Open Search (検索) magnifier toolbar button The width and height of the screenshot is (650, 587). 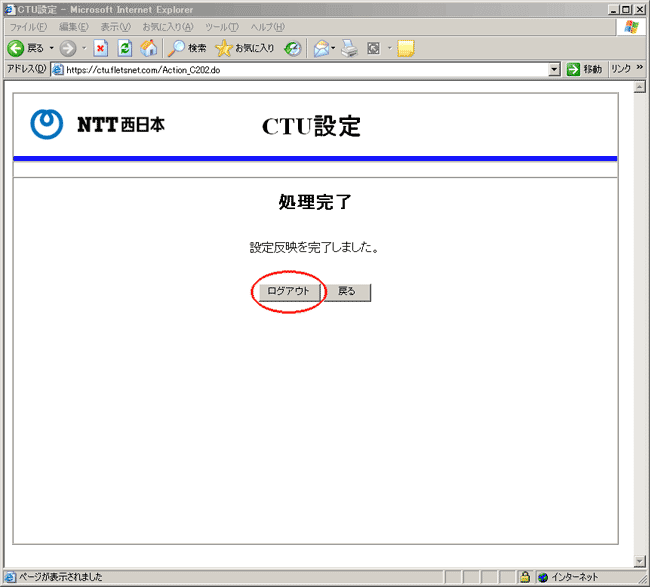tap(187, 49)
